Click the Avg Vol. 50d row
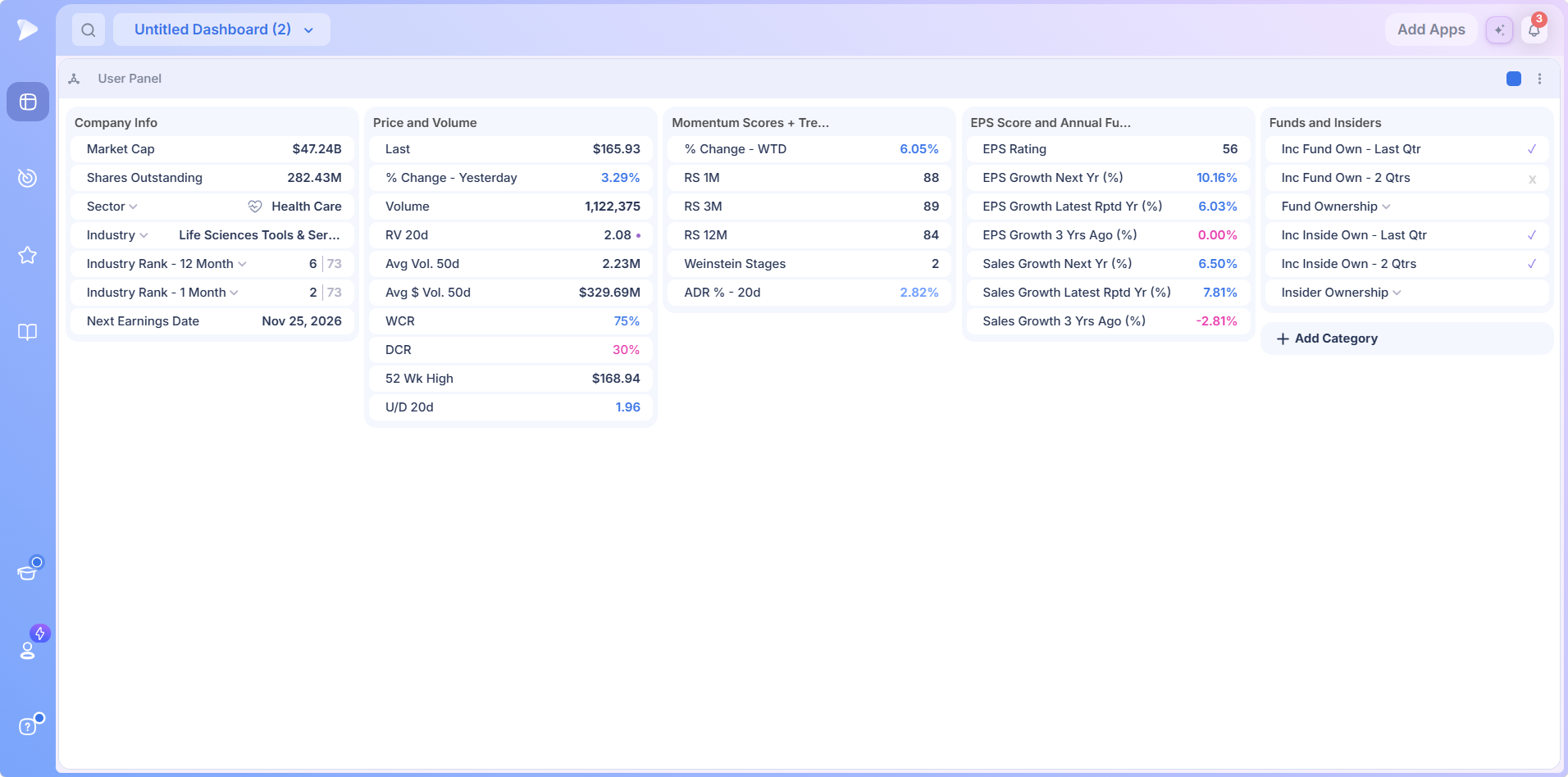Screen dimensions: 1568x777 click(x=511, y=264)
